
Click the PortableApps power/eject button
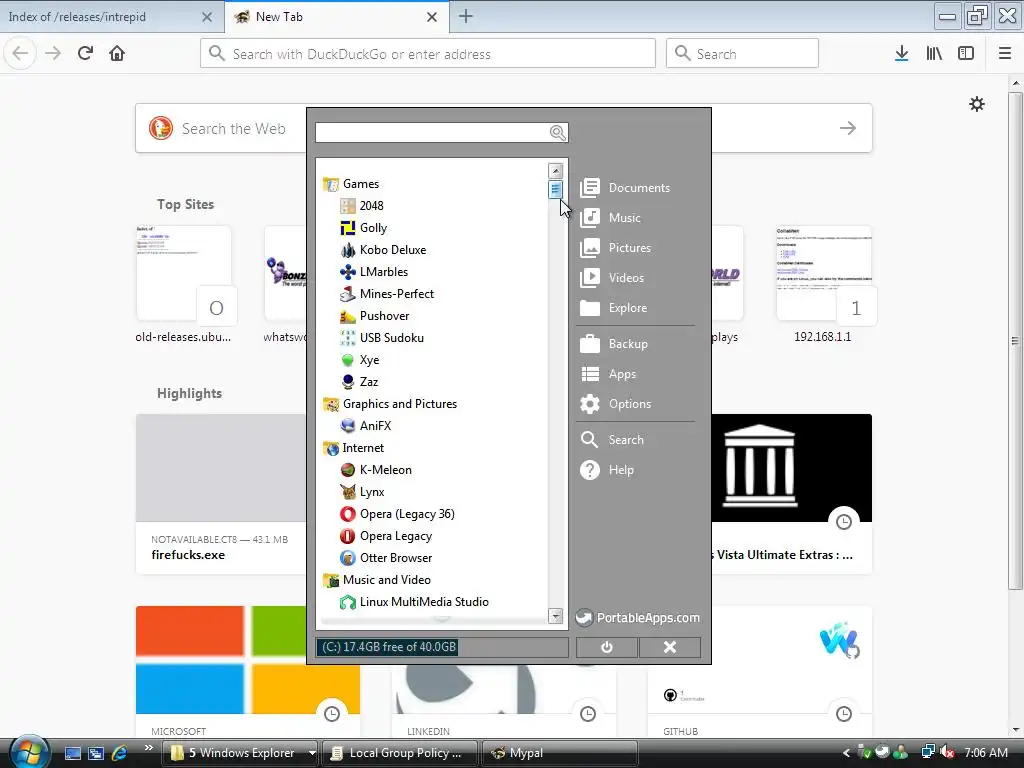click(x=607, y=647)
